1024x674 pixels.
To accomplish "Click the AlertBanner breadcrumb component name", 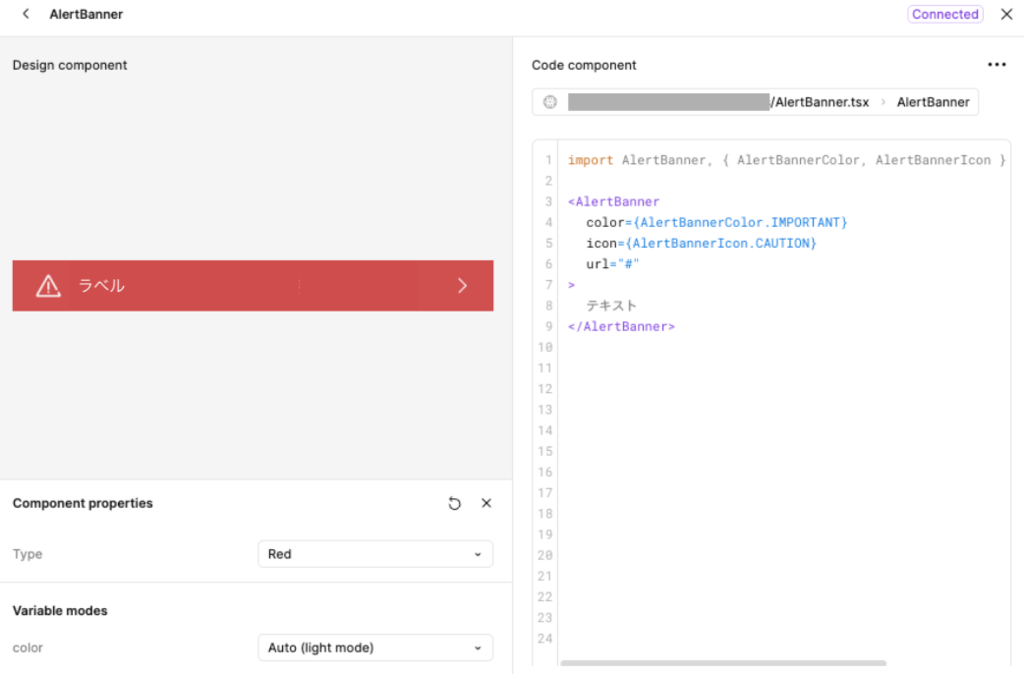I will 933,102.
